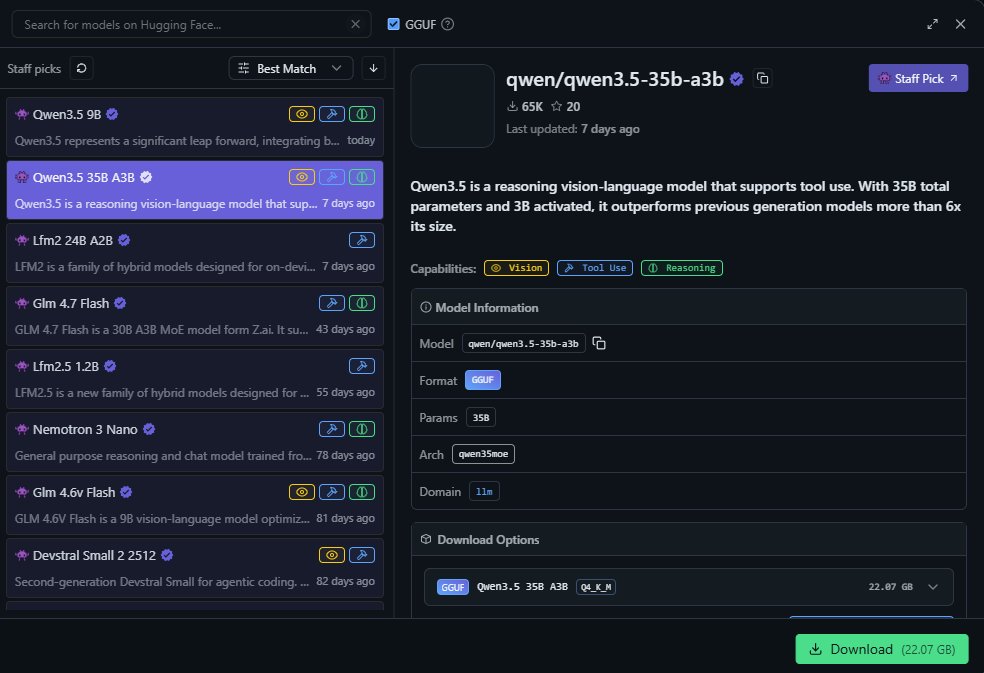Close the model browser dialog
The image size is (984, 673).
[x=960, y=24]
